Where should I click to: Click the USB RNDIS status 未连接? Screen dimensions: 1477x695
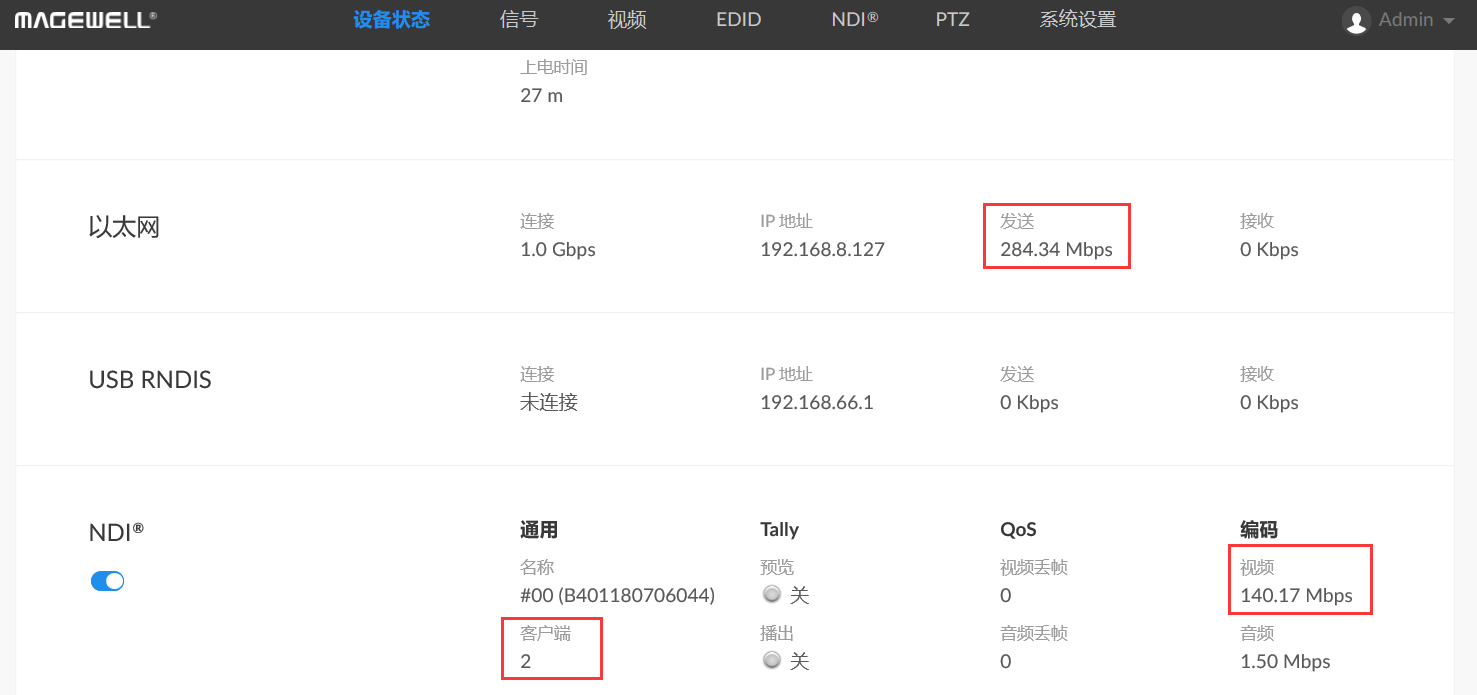[x=549, y=402]
